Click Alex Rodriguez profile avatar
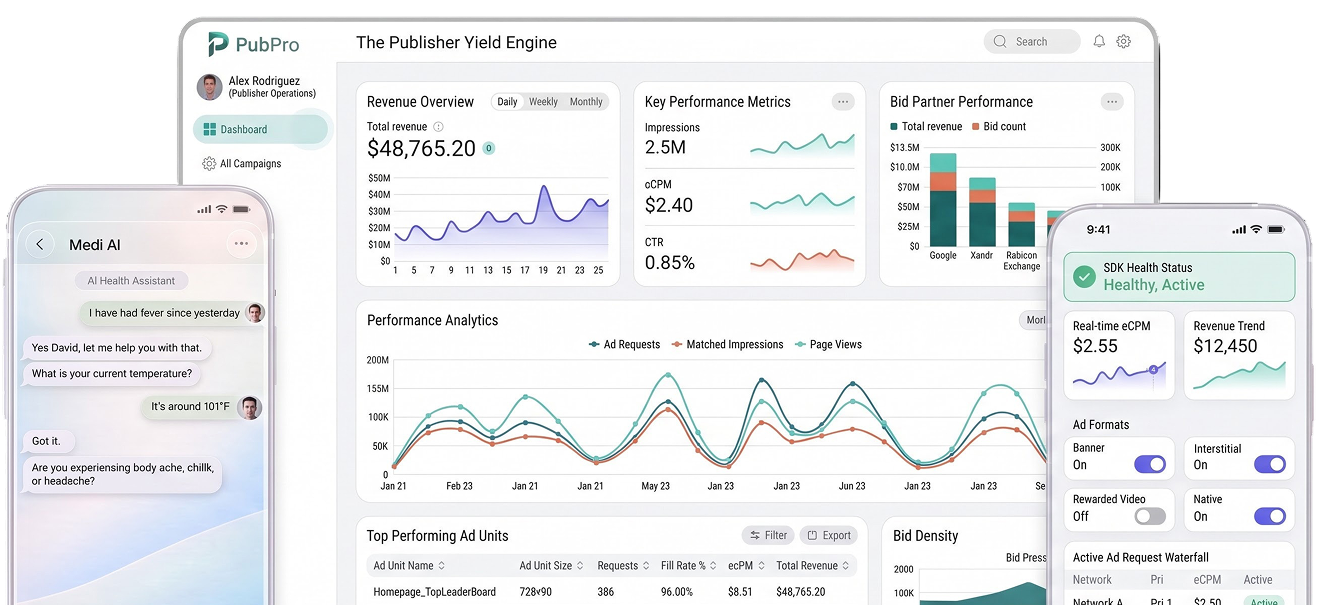 209,87
